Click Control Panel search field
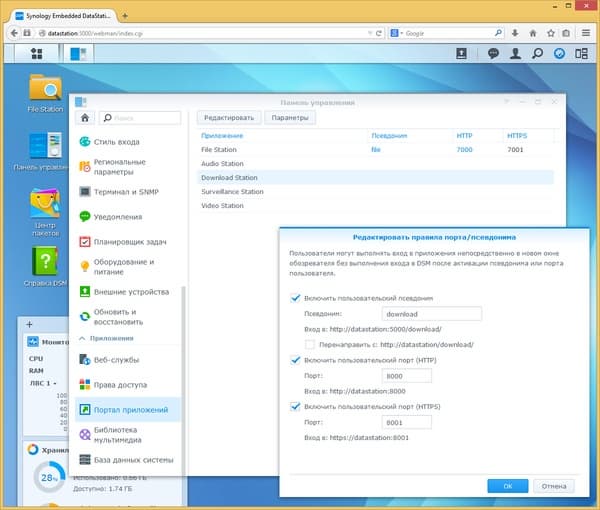 coord(140,118)
